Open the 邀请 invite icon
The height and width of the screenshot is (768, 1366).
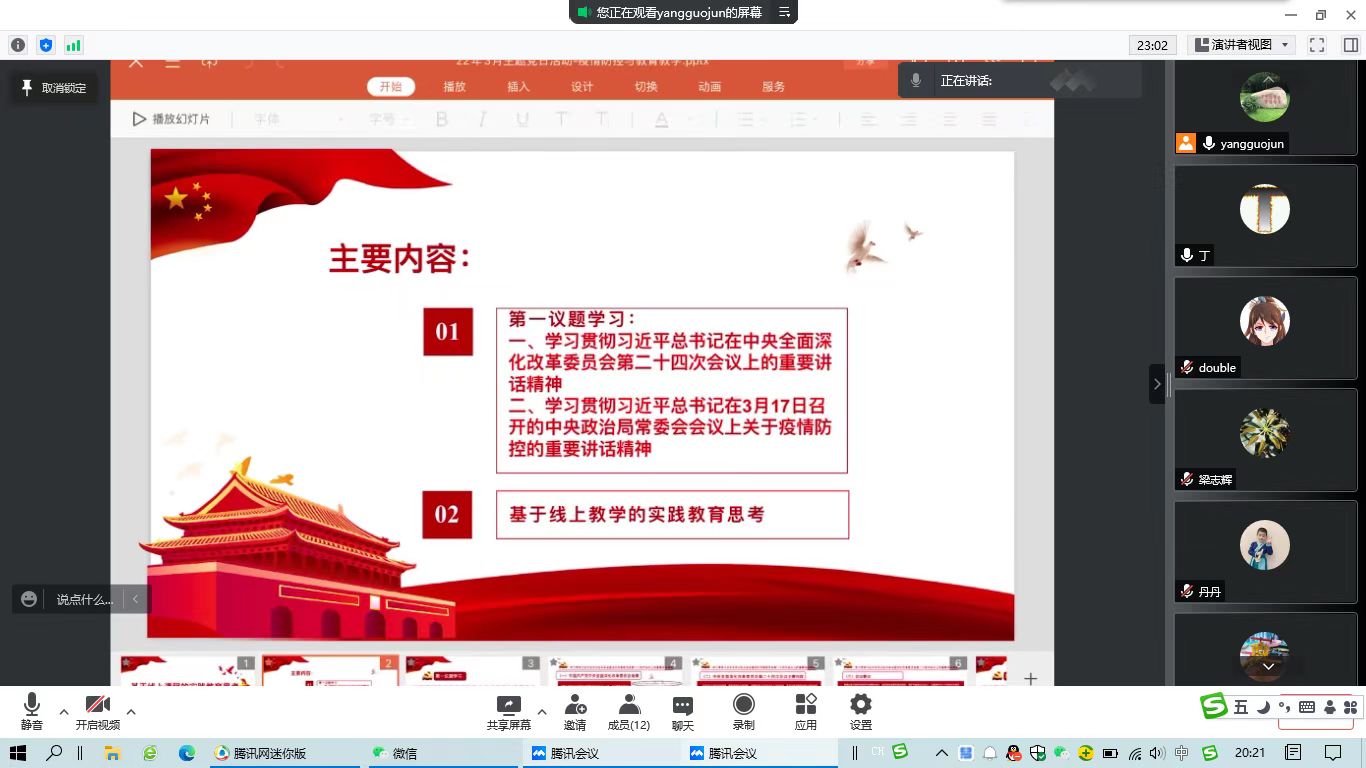(x=575, y=712)
